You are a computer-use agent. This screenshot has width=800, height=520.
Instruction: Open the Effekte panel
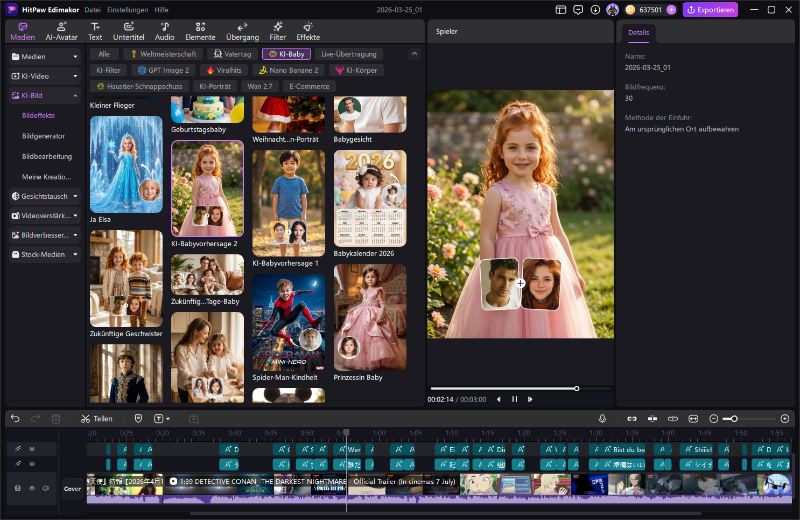(x=308, y=31)
